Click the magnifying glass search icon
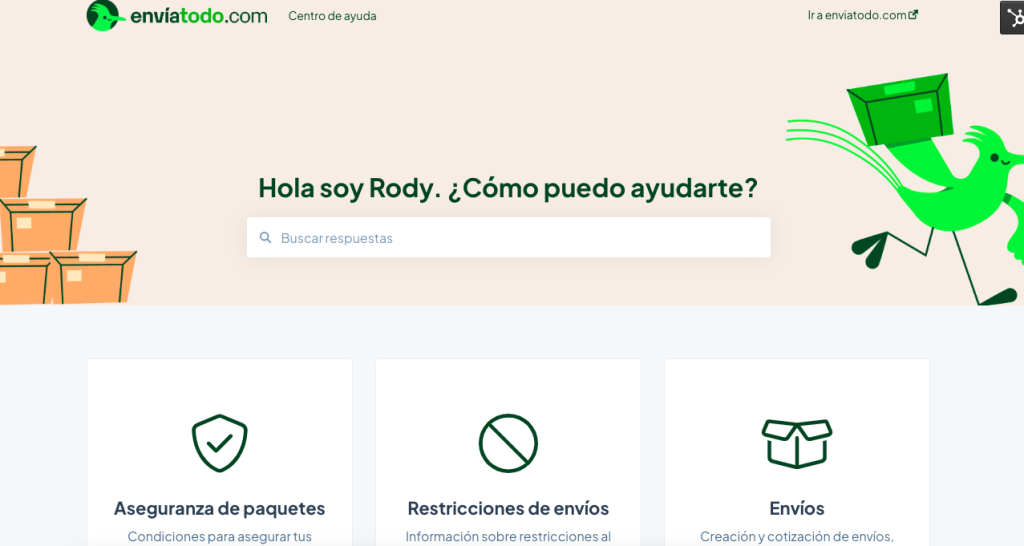This screenshot has width=1024, height=546. (266, 238)
